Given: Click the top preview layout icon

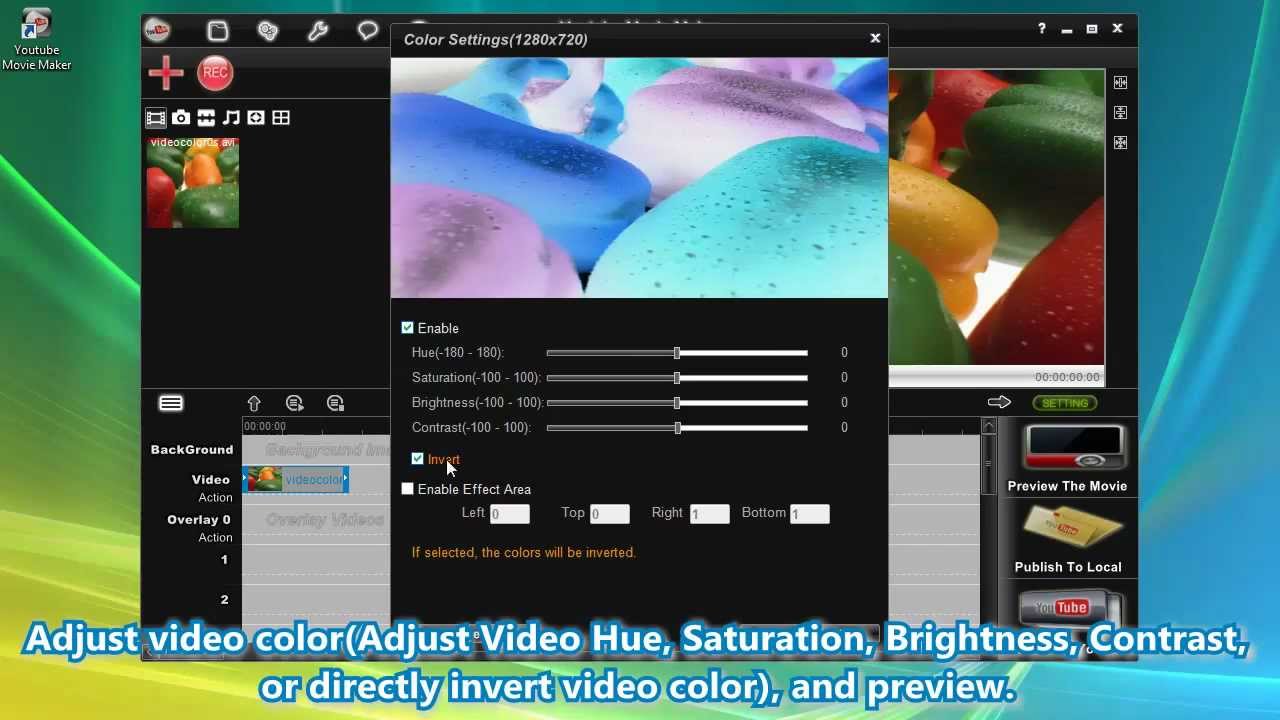Looking at the screenshot, I should pyautogui.click(x=1120, y=83).
